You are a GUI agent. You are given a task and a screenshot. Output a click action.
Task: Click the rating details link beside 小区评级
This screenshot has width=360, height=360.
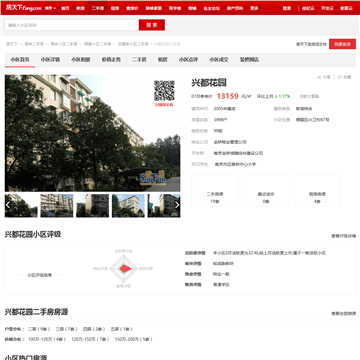click(343, 236)
